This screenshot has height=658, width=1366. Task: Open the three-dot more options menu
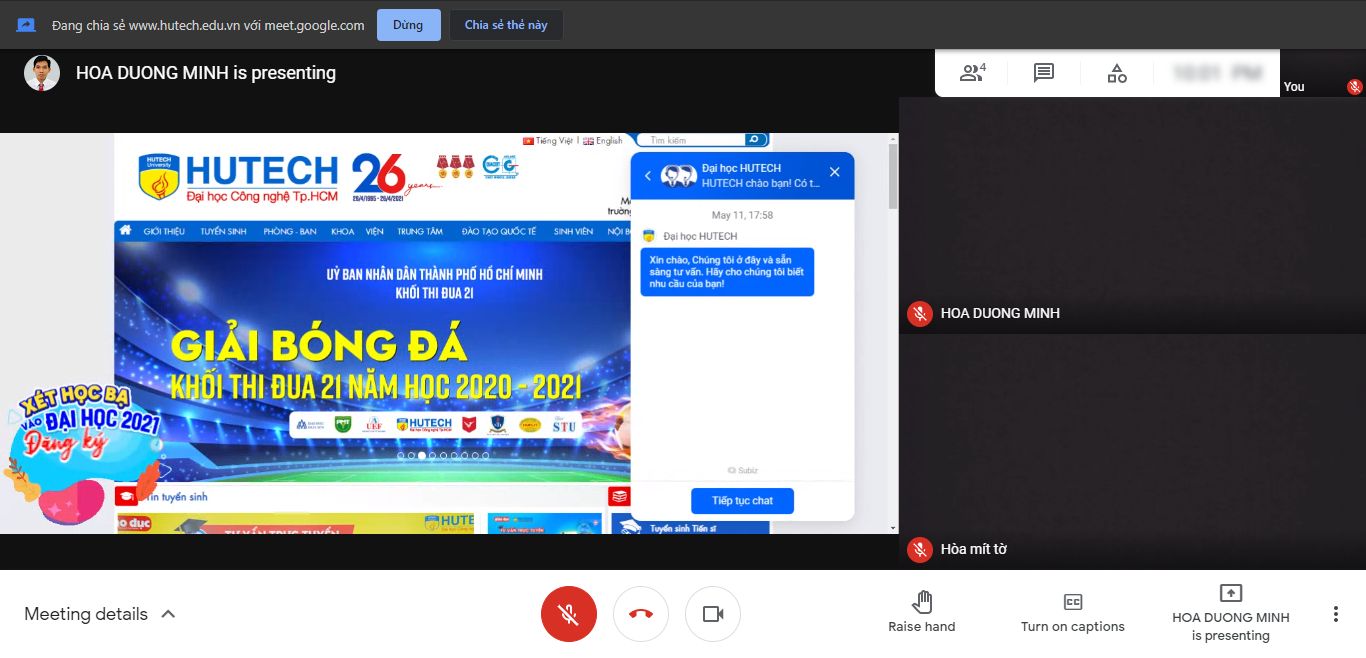(1335, 614)
